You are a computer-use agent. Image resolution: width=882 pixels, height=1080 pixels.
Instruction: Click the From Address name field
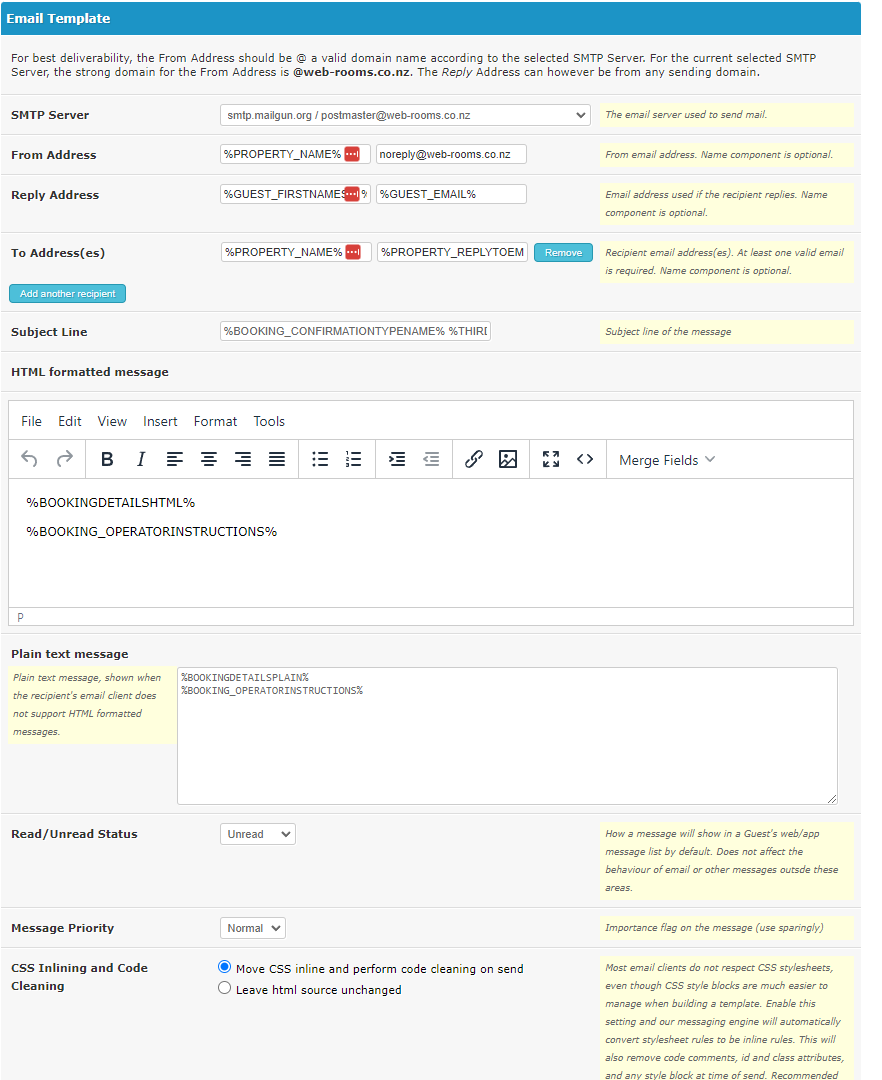[295, 154]
